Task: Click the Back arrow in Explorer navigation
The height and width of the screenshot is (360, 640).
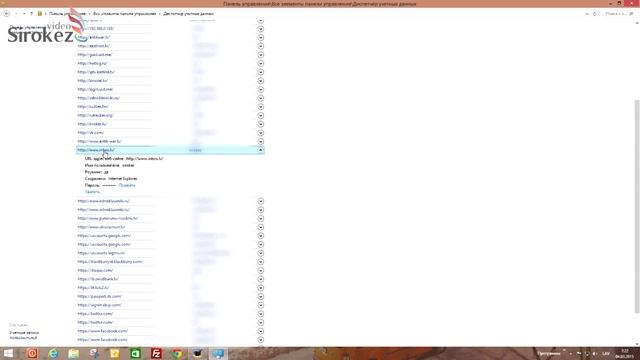Action: coord(7,14)
